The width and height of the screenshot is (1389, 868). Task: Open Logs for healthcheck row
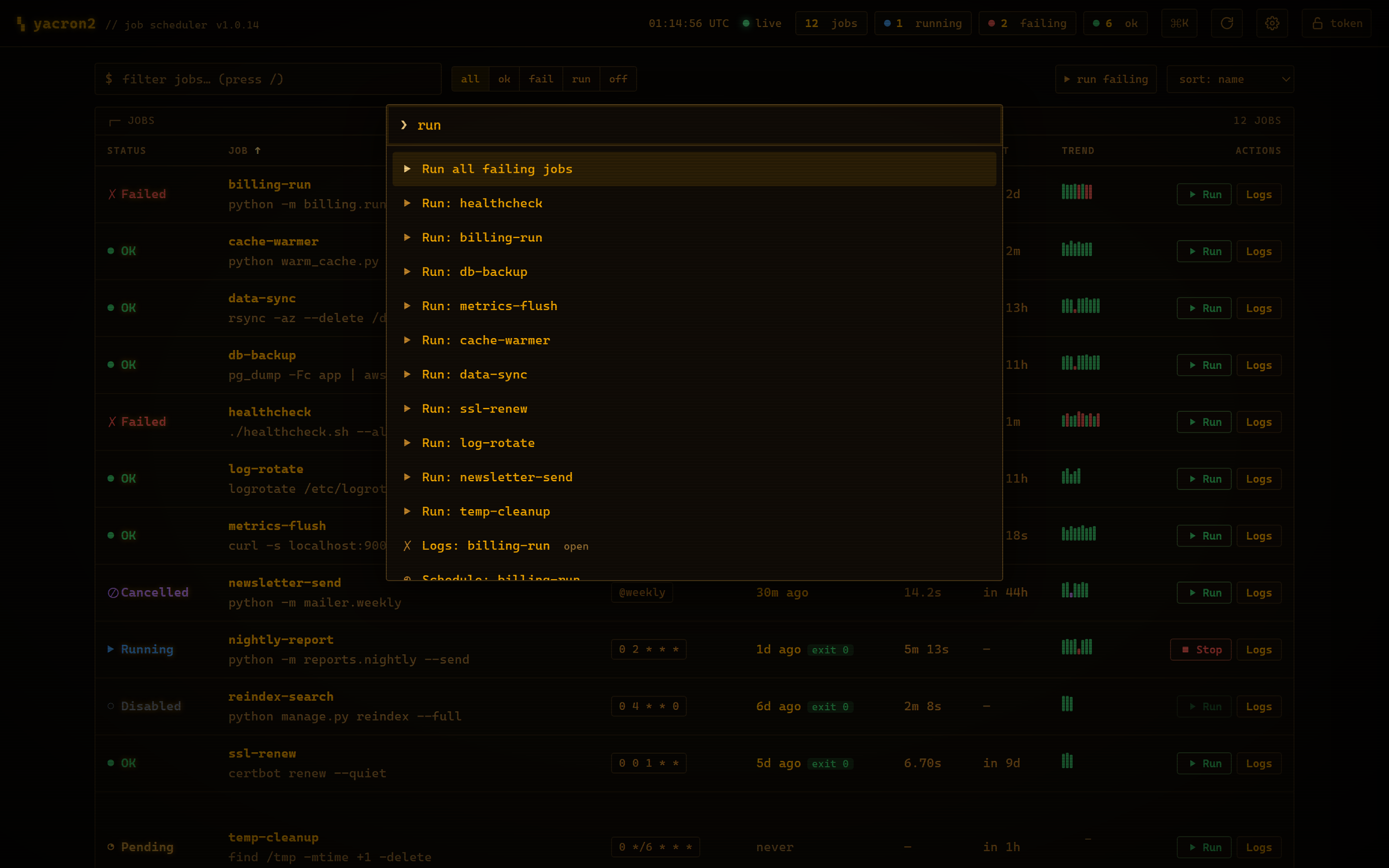coord(1258,422)
